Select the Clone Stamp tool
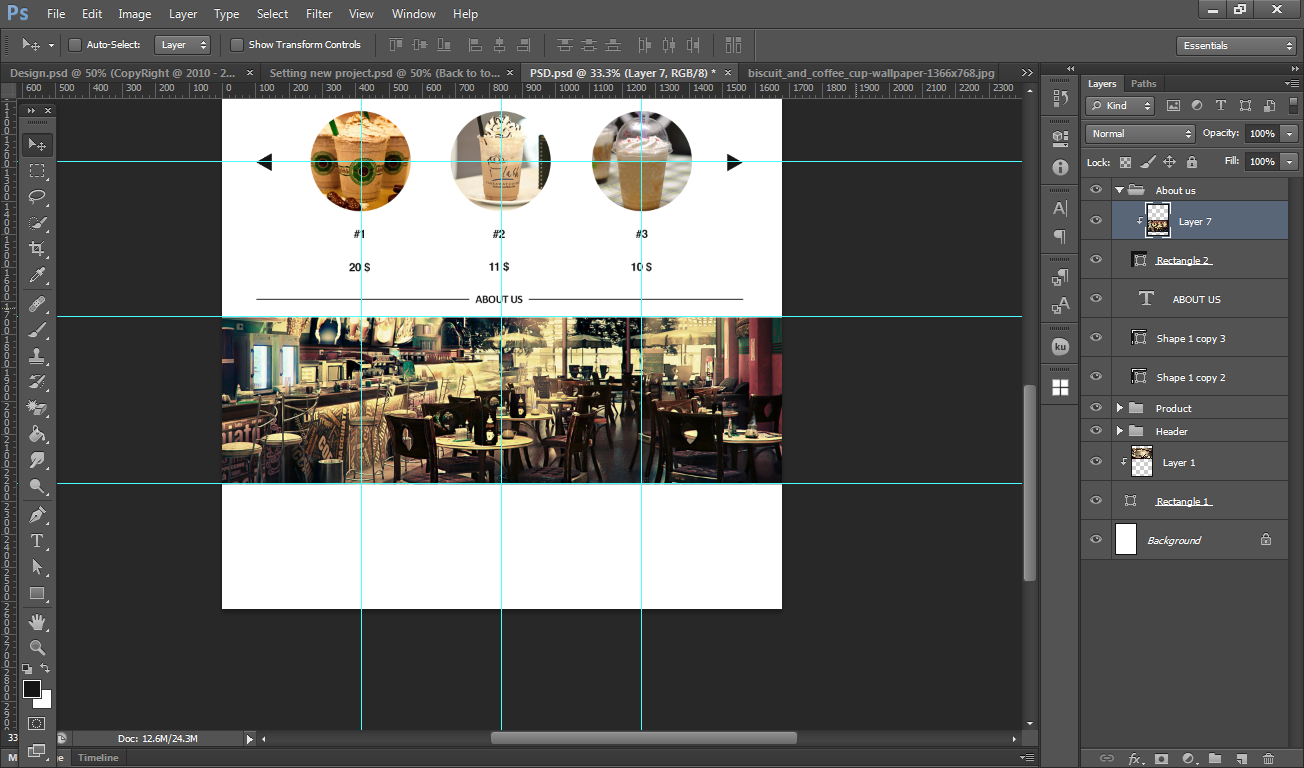1304x768 pixels. (37, 355)
